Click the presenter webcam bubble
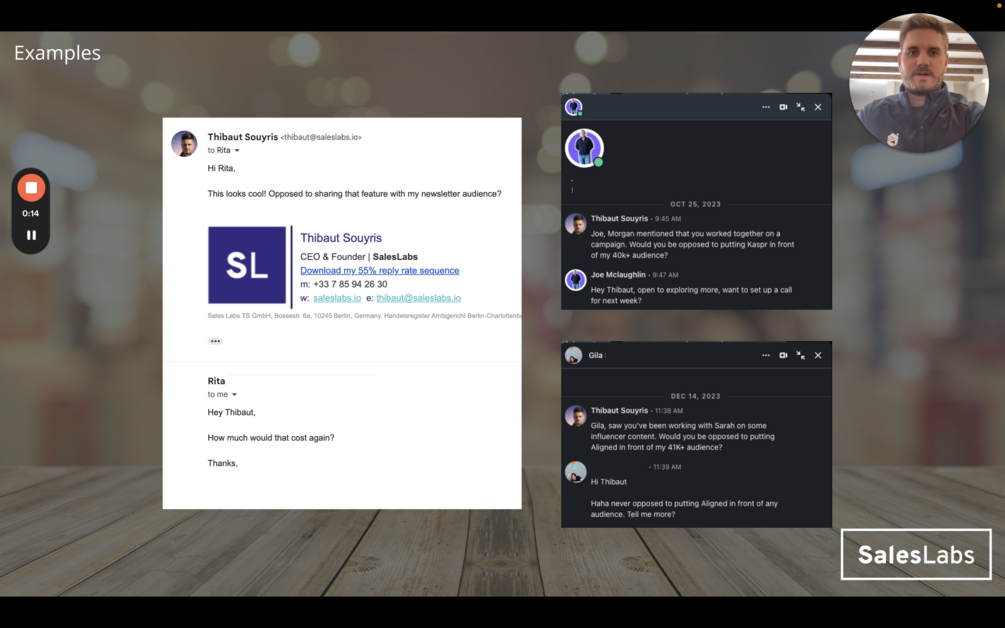Image resolution: width=1005 pixels, height=628 pixels. [x=918, y=83]
